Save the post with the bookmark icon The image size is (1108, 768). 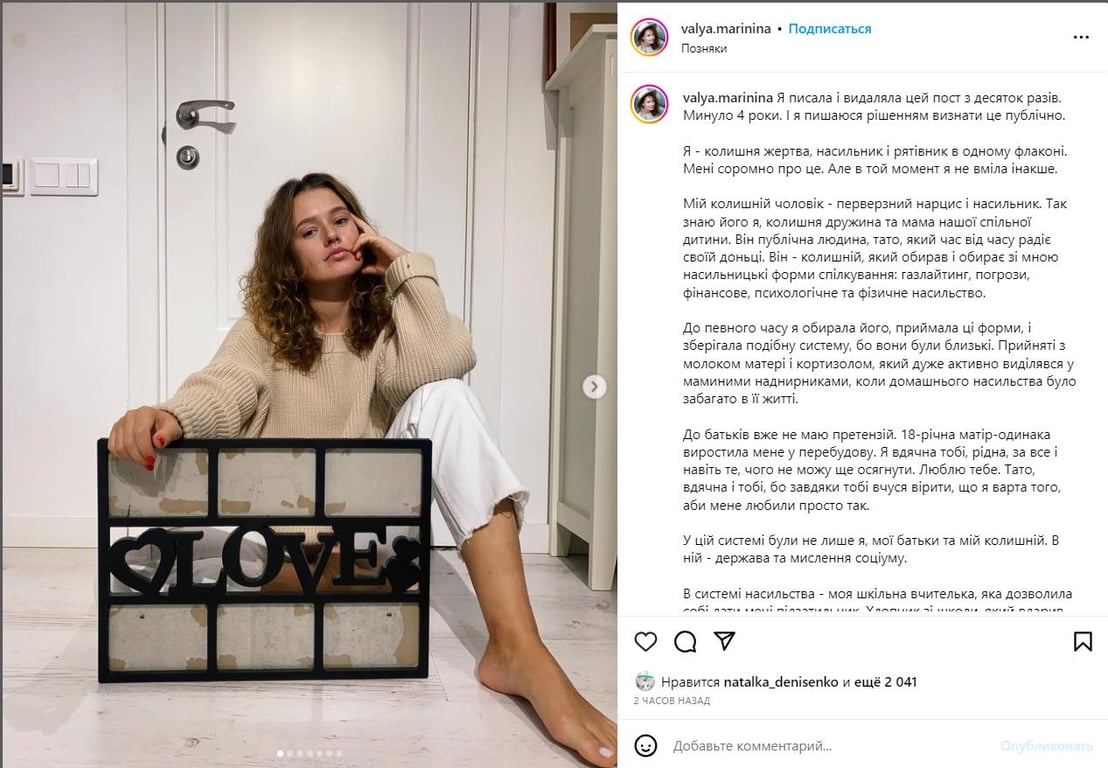point(1083,642)
